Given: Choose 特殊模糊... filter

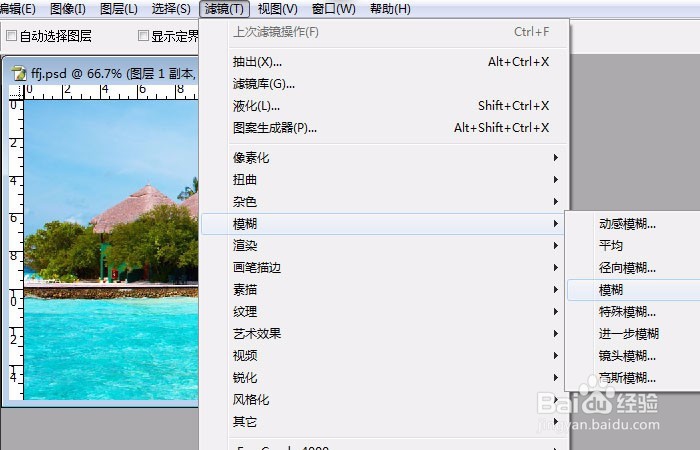Looking at the screenshot, I should (633, 312).
